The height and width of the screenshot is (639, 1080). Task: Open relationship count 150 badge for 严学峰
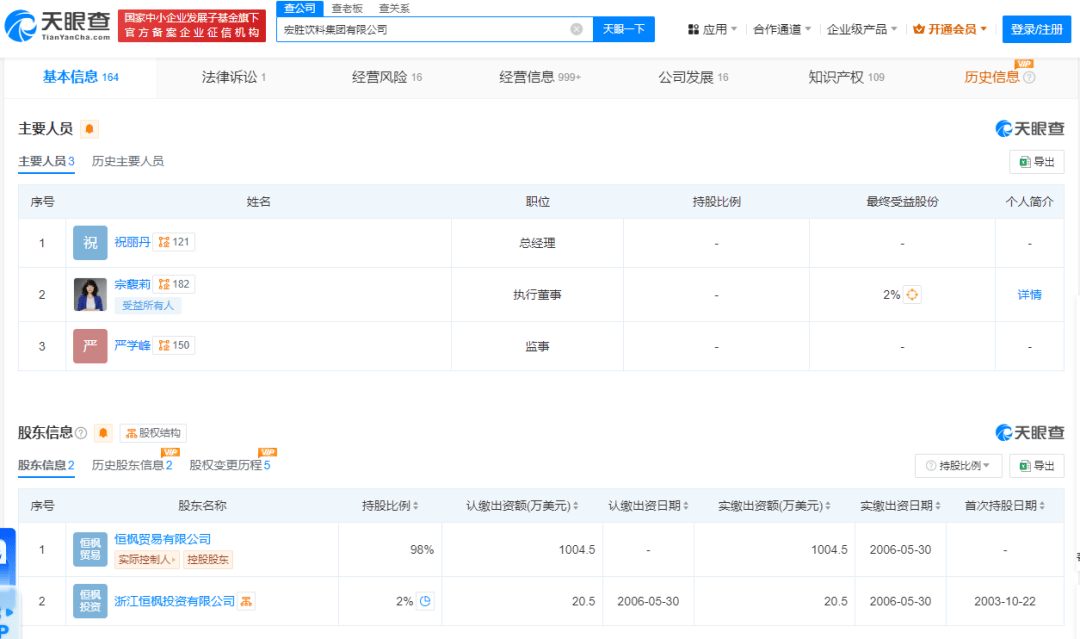click(x=174, y=345)
